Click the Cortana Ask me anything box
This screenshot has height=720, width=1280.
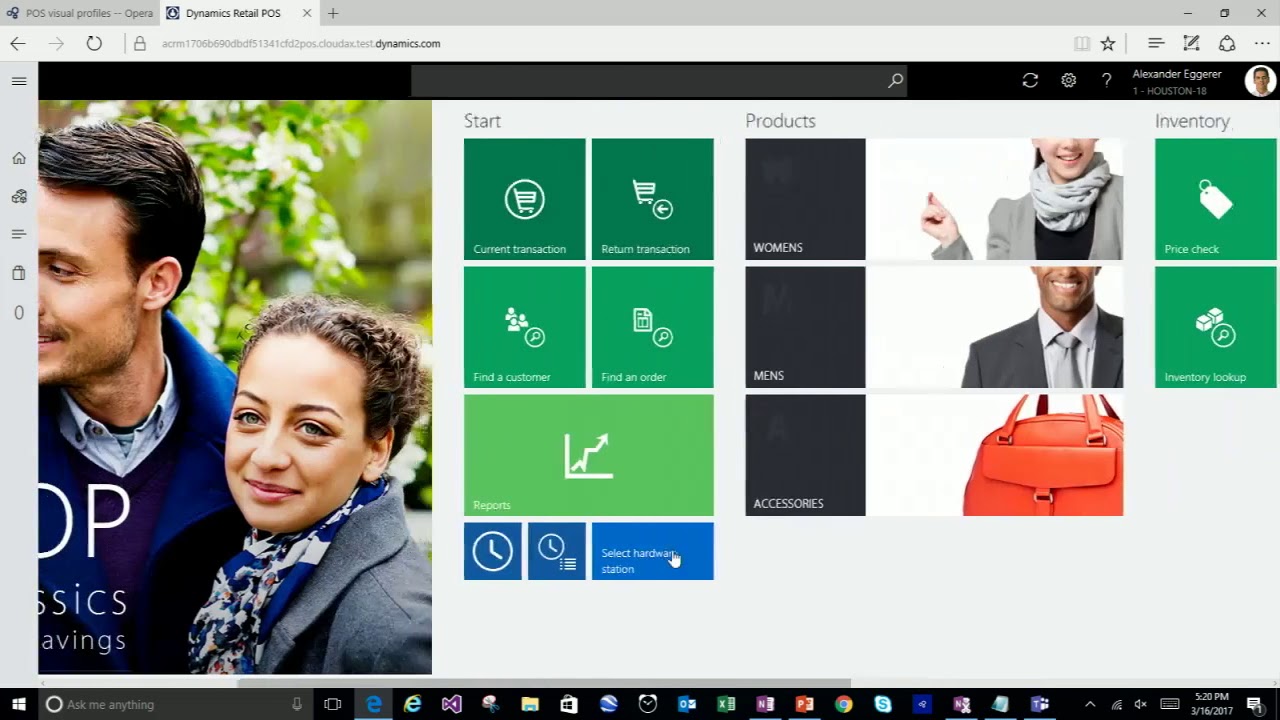coord(176,704)
